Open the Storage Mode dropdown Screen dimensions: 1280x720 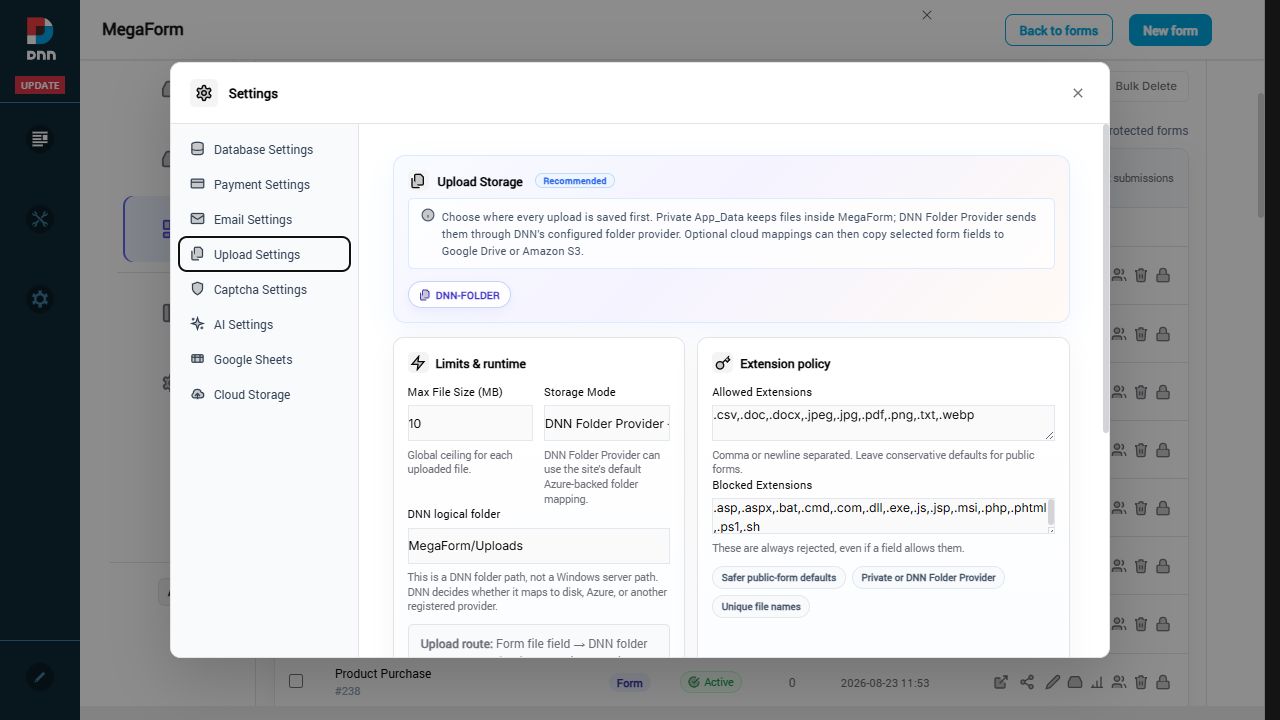pyautogui.click(x=607, y=423)
